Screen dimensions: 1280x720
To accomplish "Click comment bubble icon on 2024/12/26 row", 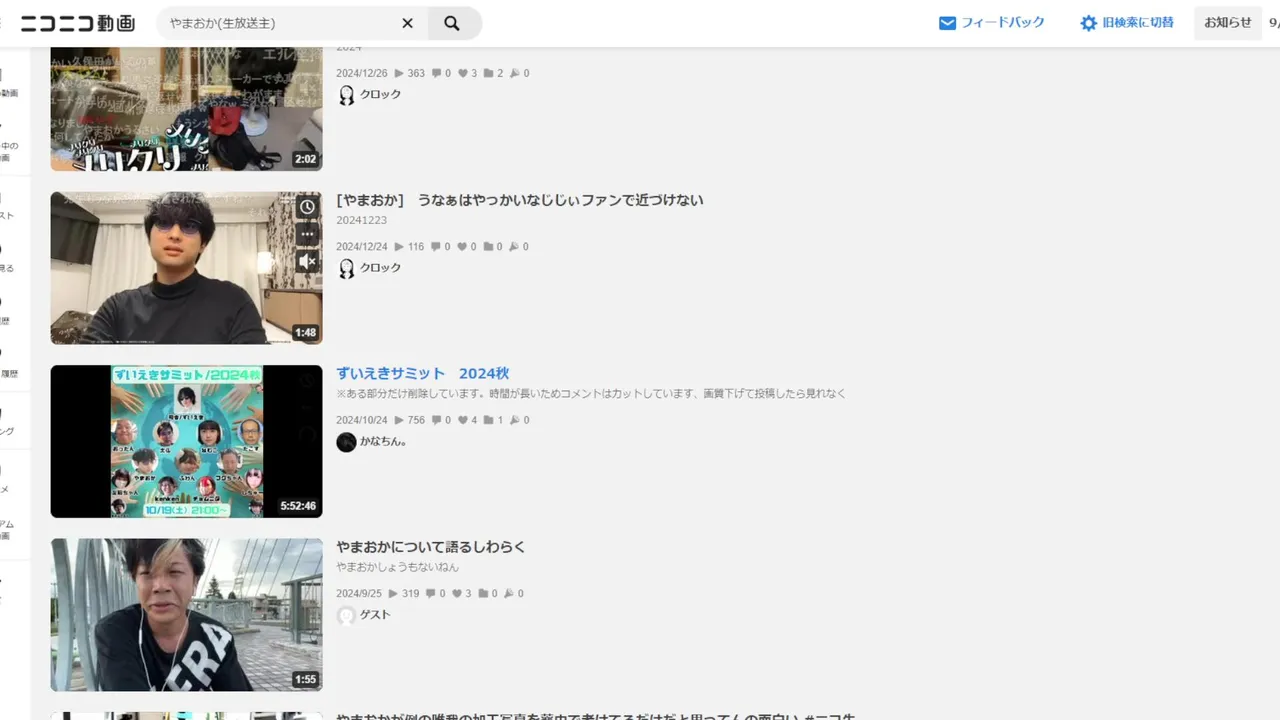I will 437,73.
